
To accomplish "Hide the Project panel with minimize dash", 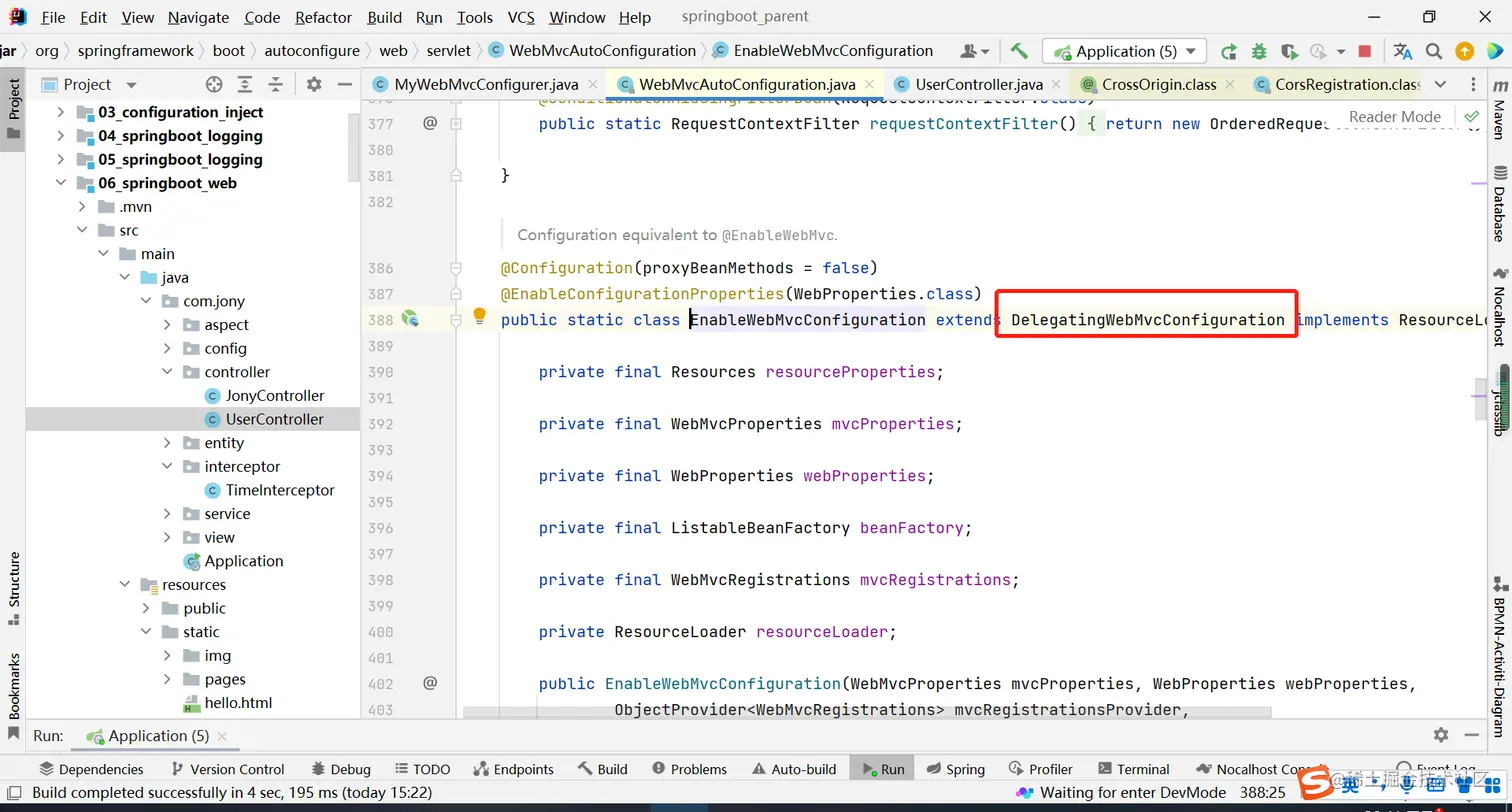I will point(345,84).
